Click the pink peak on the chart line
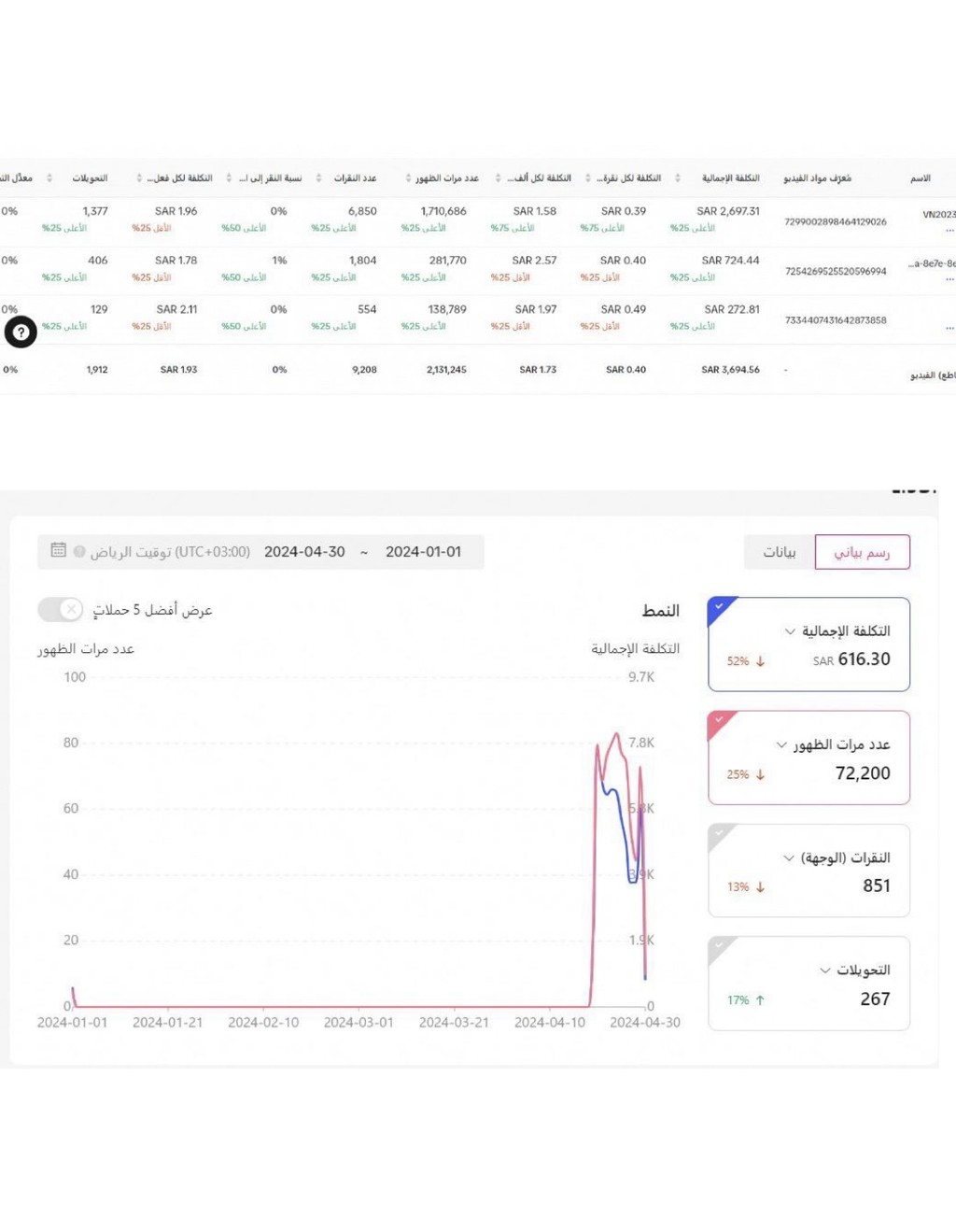The width and height of the screenshot is (956, 1232). pos(616,734)
